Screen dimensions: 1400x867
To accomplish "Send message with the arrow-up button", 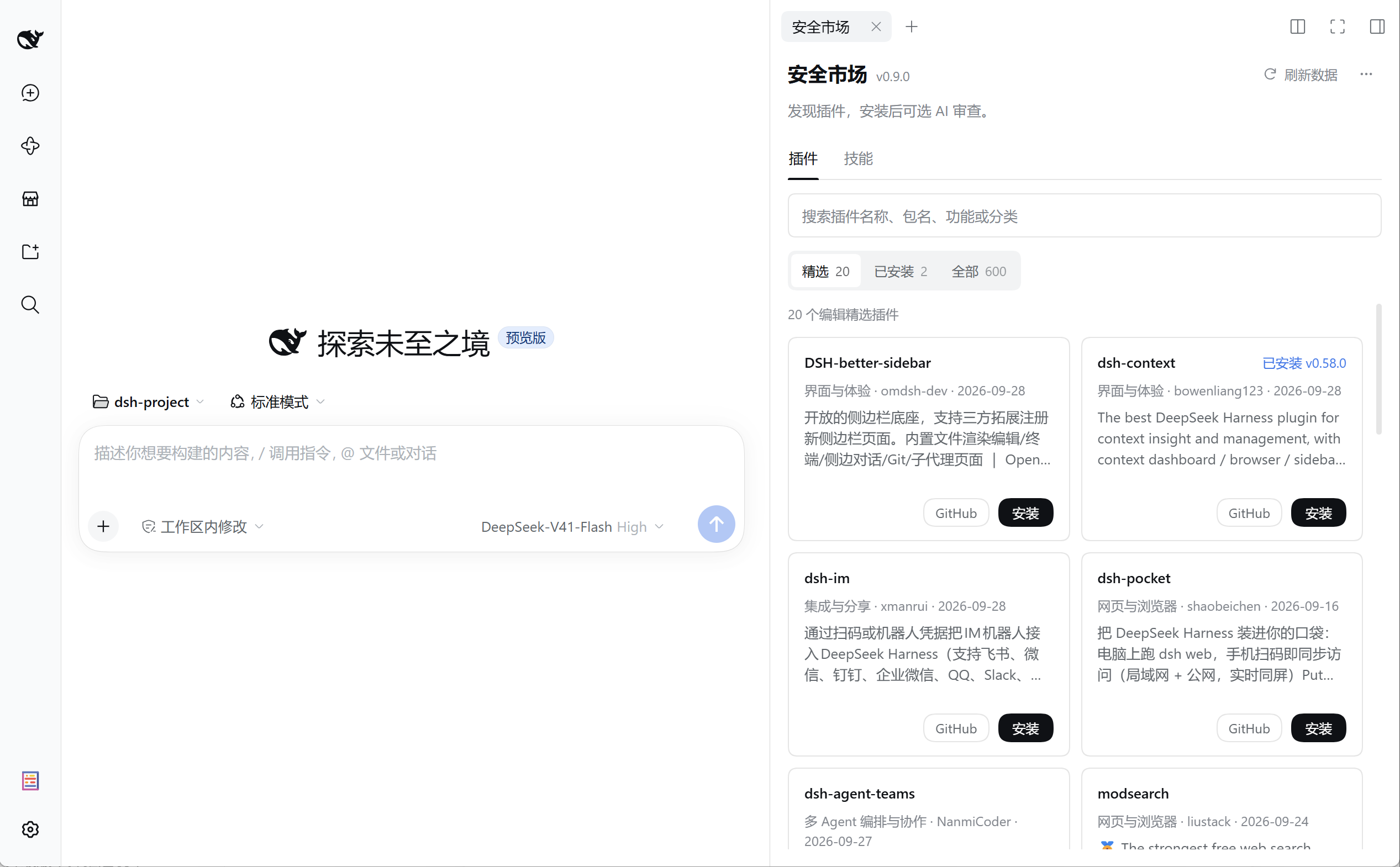I will [716, 524].
